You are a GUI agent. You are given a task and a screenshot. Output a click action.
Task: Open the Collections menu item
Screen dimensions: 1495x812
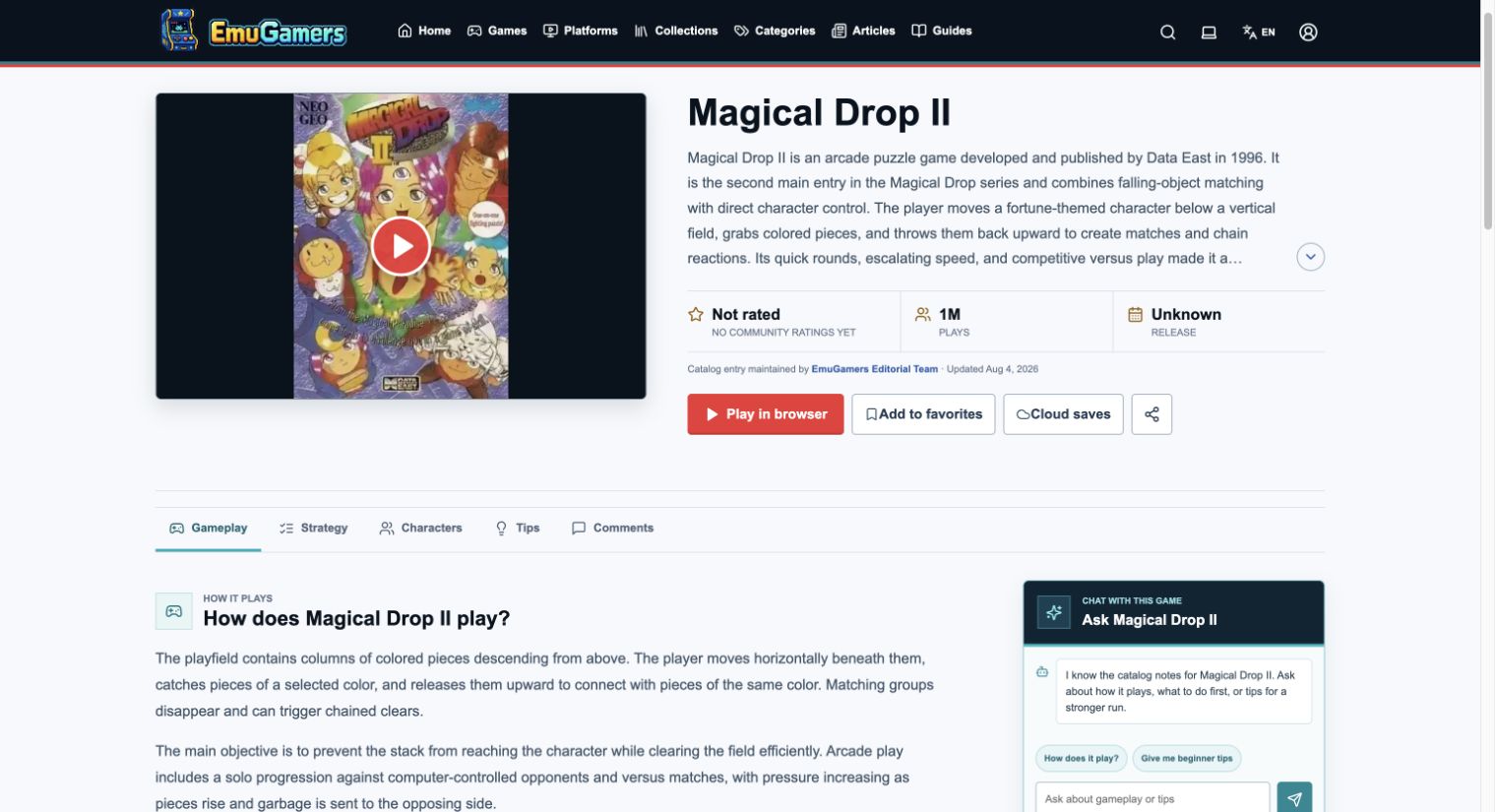tap(676, 31)
